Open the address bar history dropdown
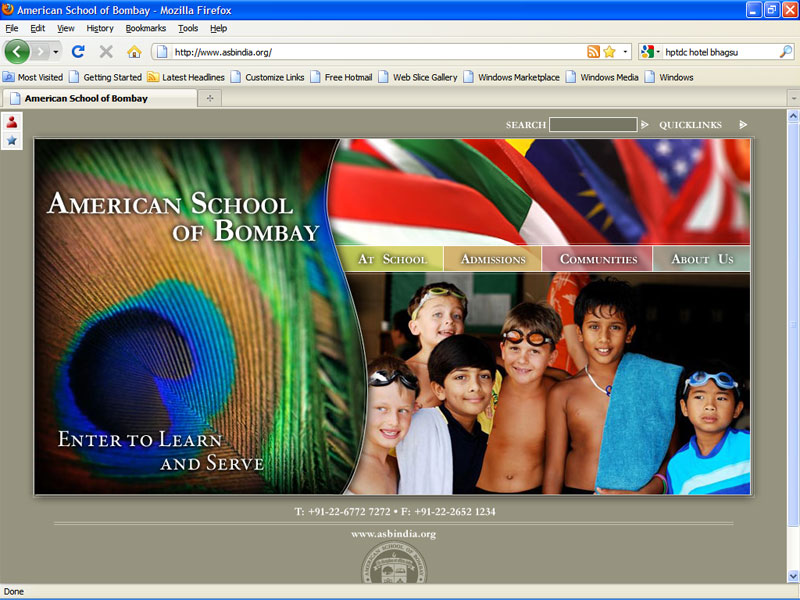This screenshot has height=600, width=800. coord(625,52)
